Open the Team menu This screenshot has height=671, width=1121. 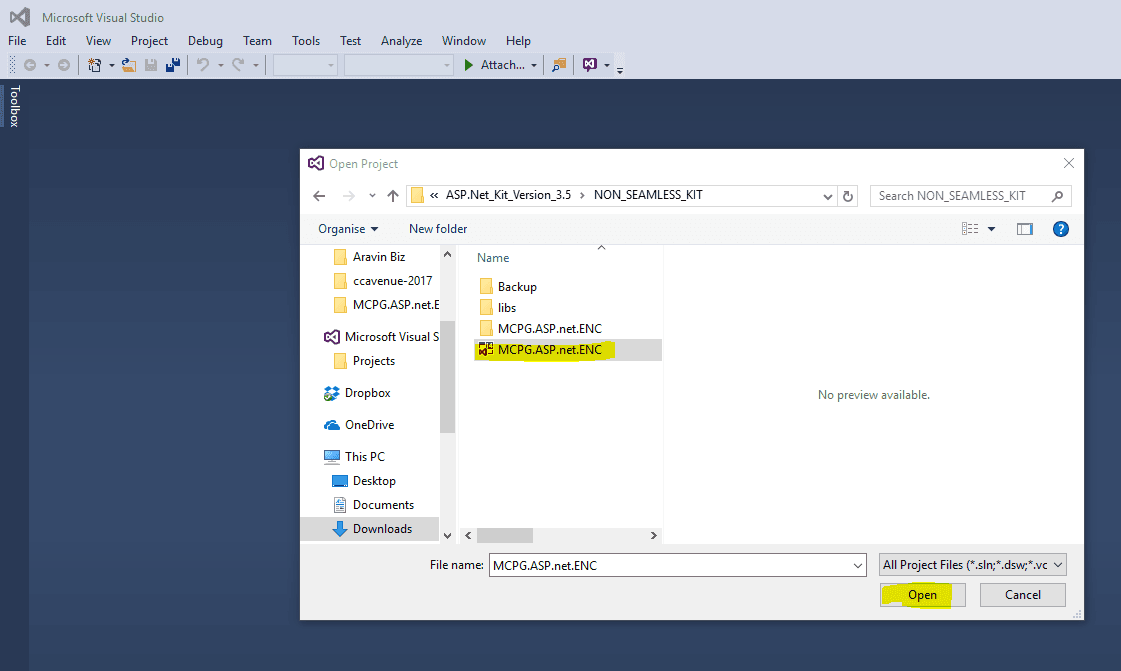257,41
